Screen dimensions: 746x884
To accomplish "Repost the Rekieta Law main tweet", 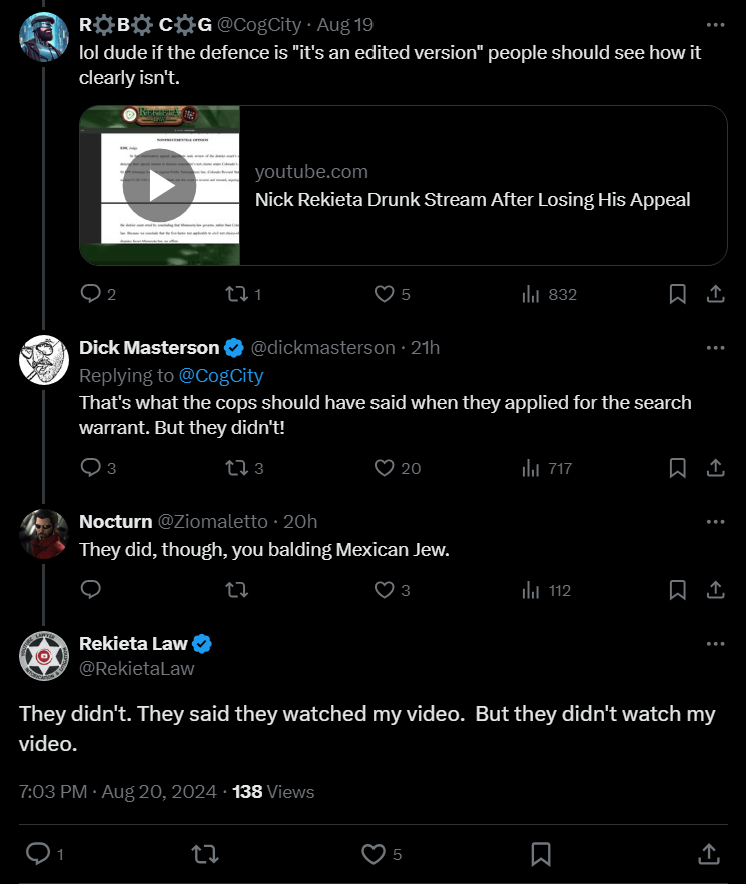I will (x=205, y=853).
